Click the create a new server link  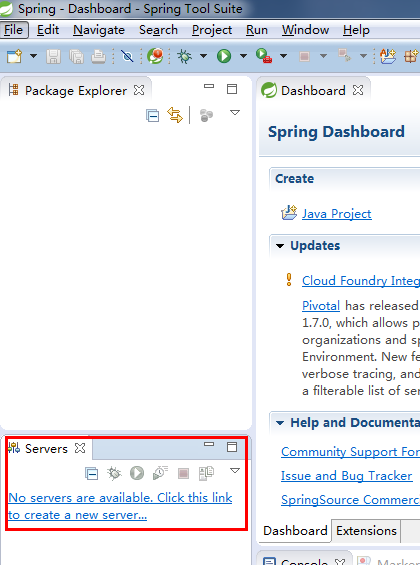(x=120, y=506)
